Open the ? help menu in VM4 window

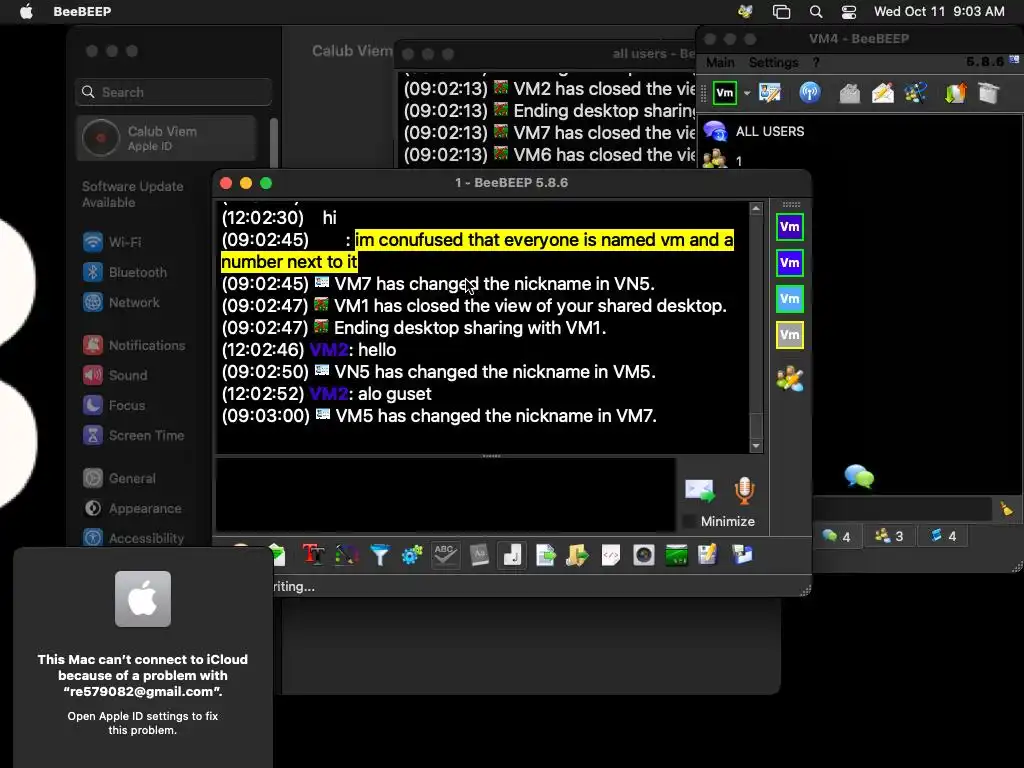click(816, 62)
